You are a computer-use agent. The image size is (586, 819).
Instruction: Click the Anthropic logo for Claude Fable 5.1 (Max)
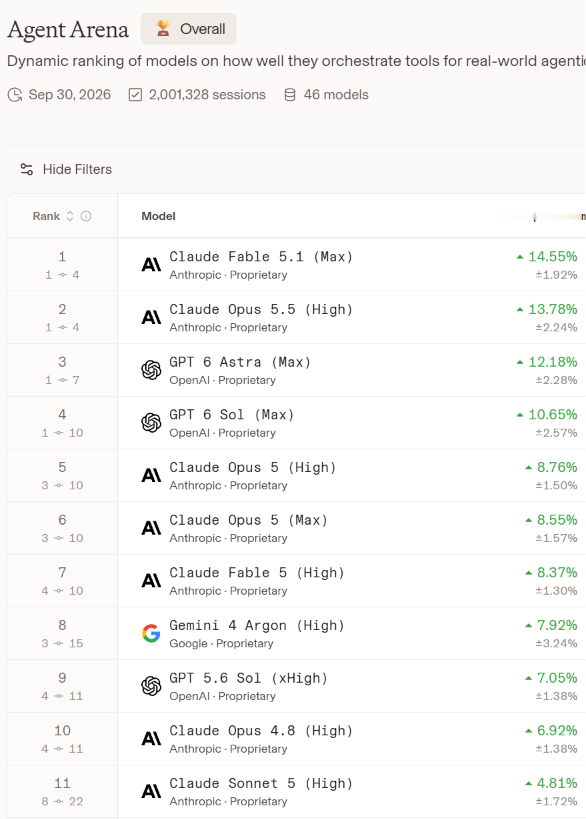coord(151,265)
